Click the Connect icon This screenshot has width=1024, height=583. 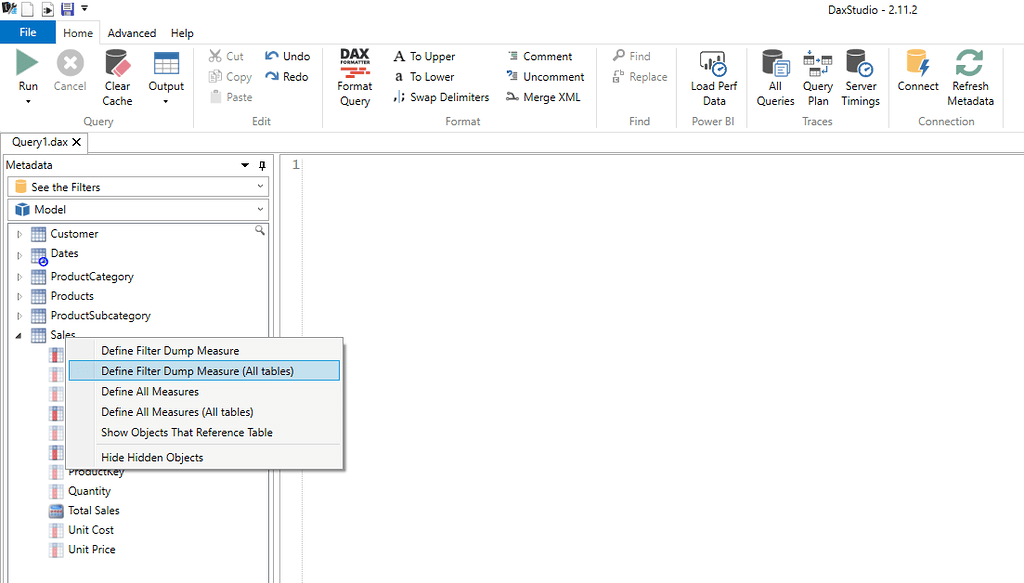click(x=917, y=75)
